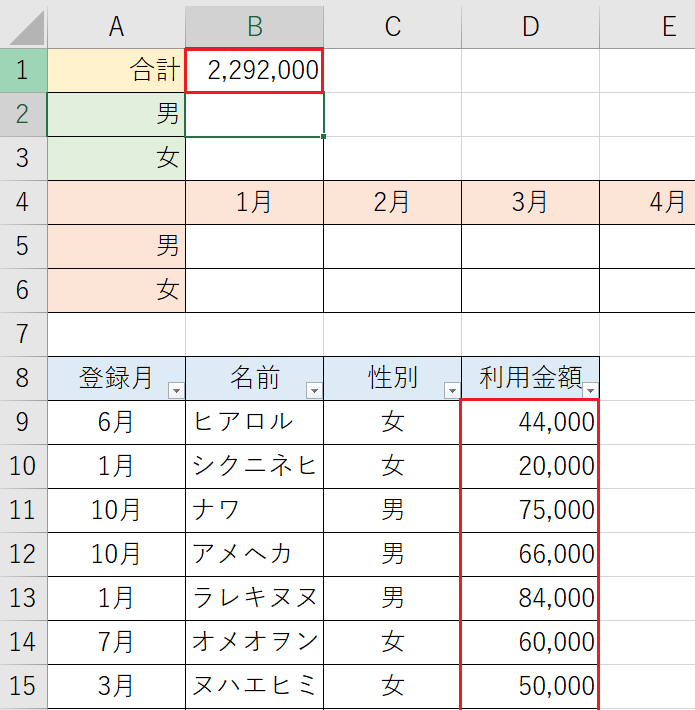Open the 性別 filter dropdown
This screenshot has height=710, width=695.
(x=452, y=390)
